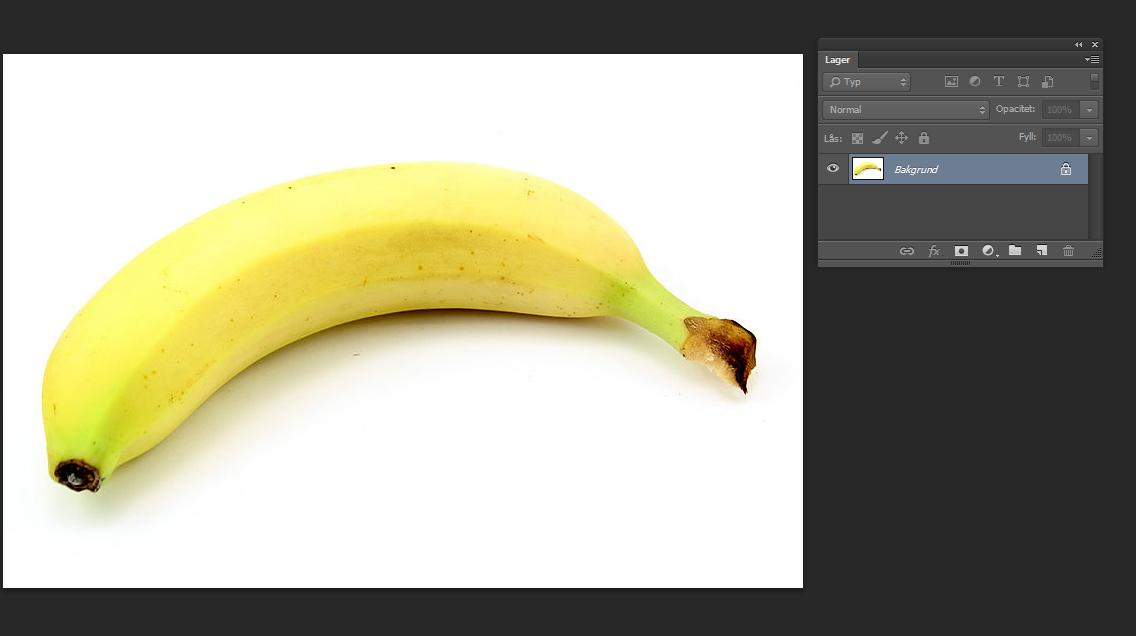Create a new layer group folder
This screenshot has width=1136, height=636.
(1015, 250)
